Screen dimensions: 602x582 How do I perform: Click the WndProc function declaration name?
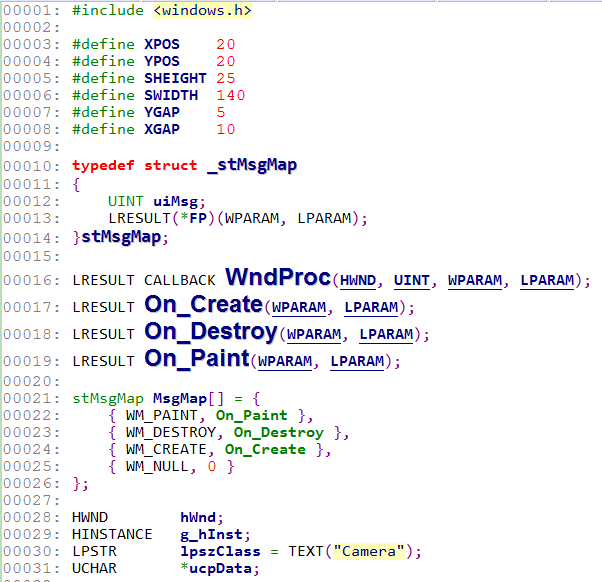pos(278,277)
